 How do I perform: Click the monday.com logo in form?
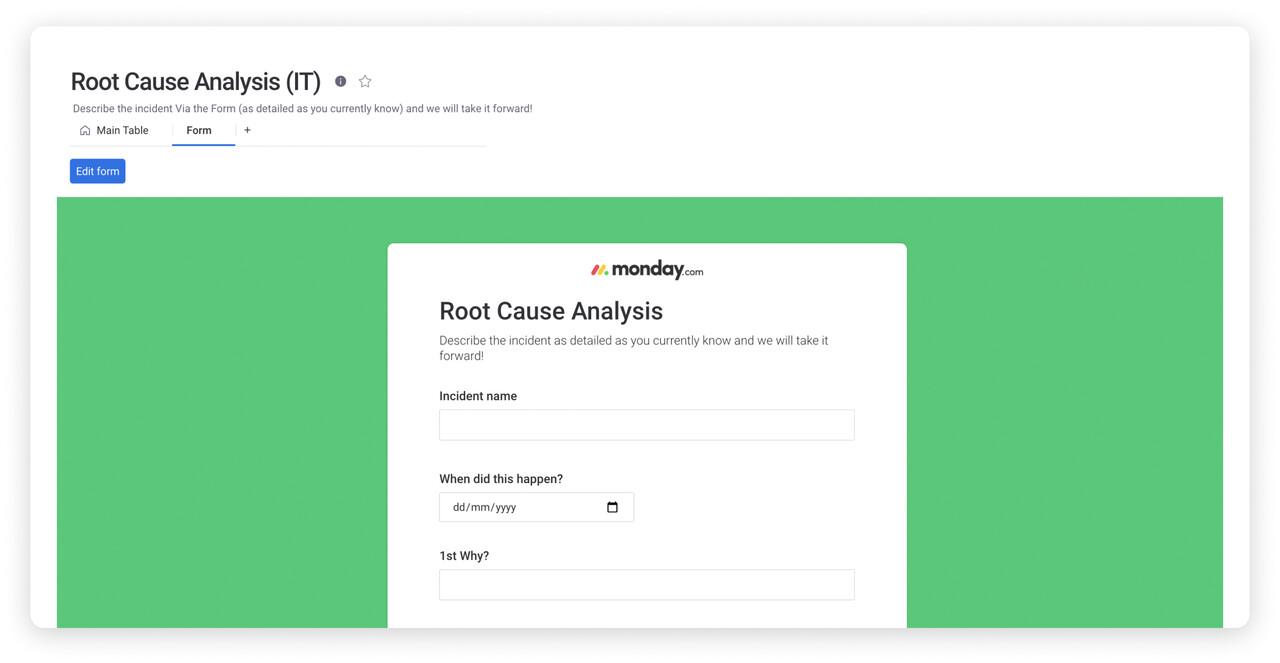click(x=647, y=270)
